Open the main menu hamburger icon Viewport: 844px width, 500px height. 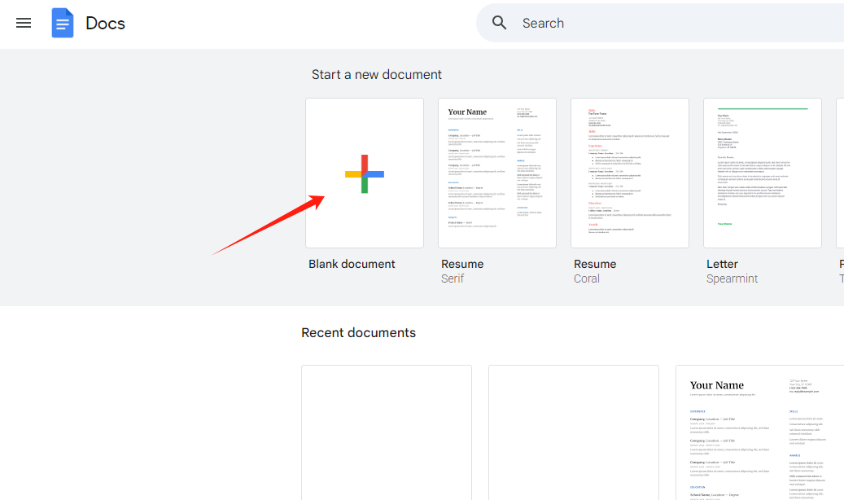pos(24,23)
